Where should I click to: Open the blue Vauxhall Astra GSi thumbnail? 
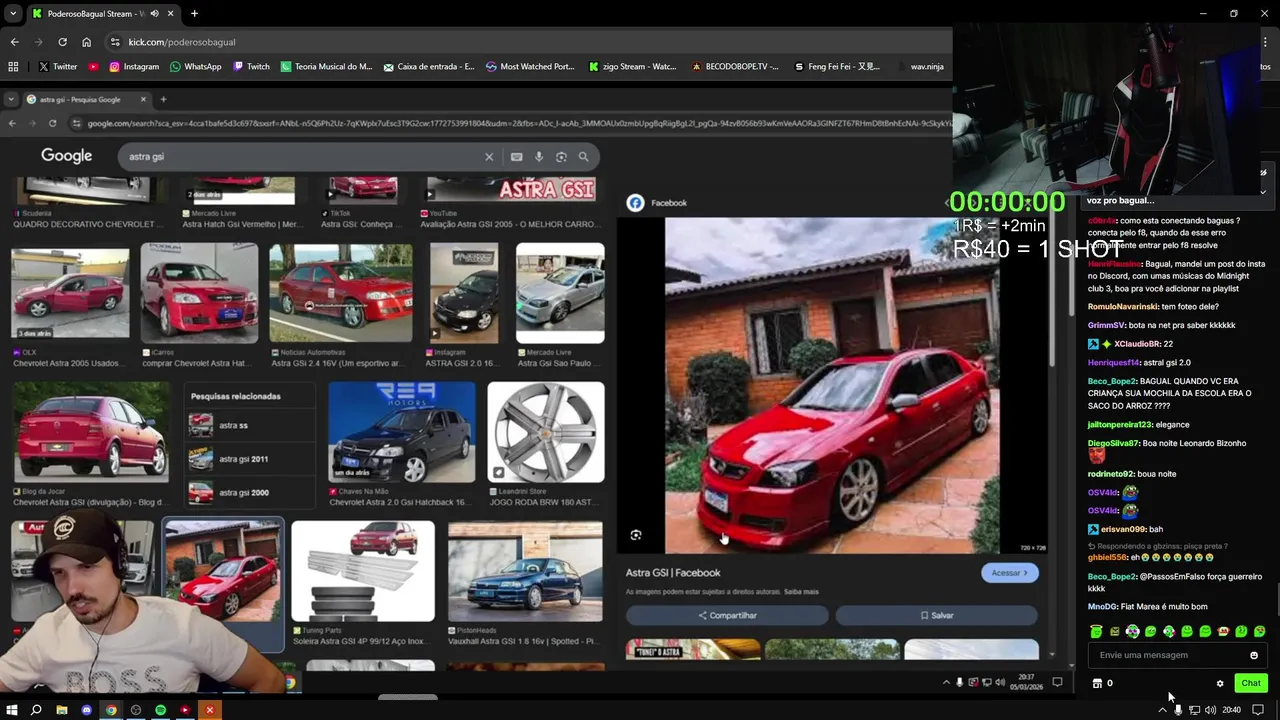point(525,572)
